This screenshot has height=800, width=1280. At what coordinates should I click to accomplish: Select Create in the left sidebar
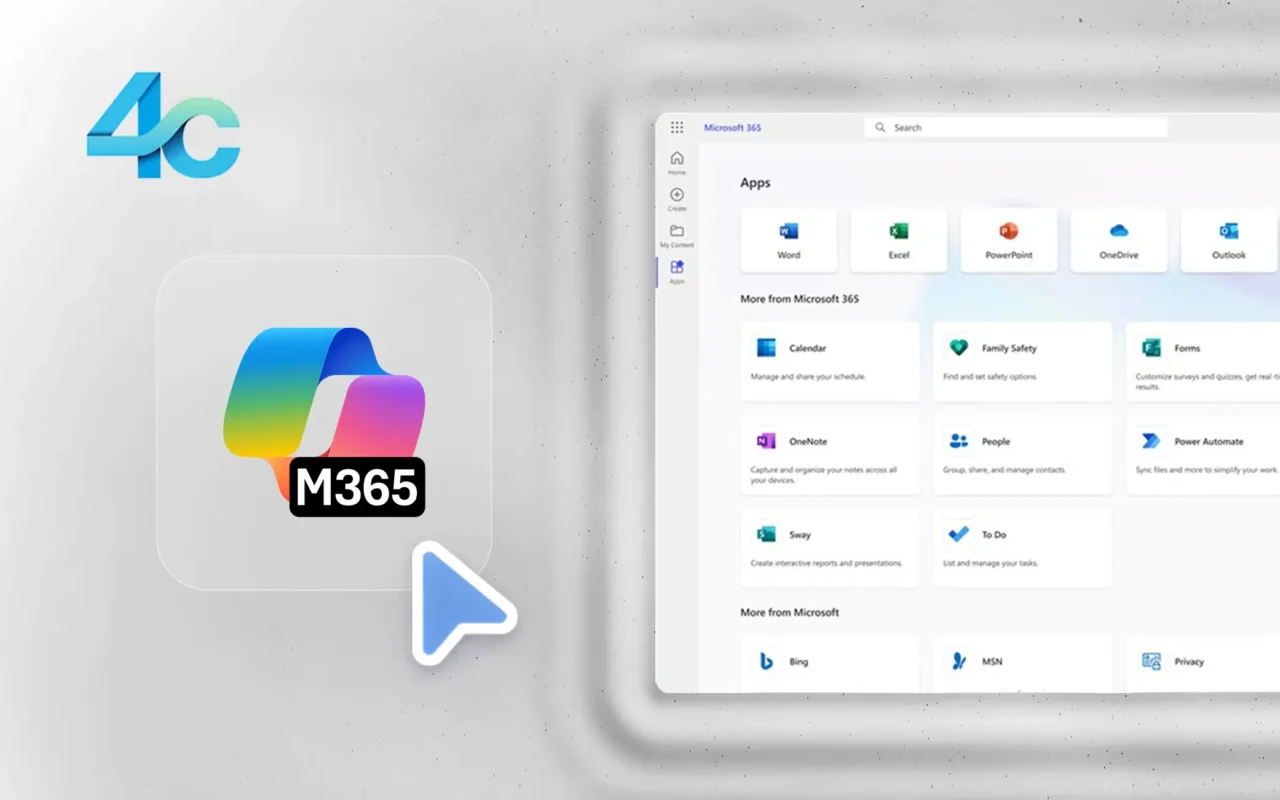tap(677, 199)
